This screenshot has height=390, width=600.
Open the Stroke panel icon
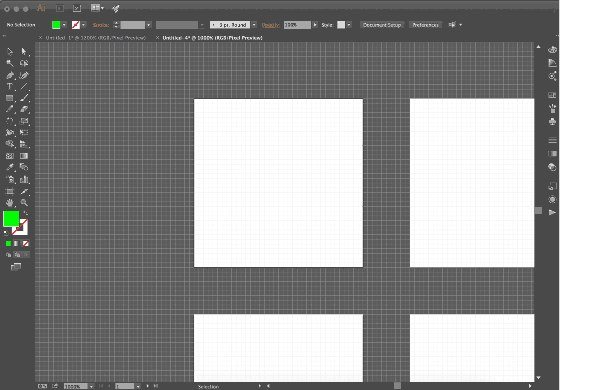pyautogui.click(x=552, y=140)
